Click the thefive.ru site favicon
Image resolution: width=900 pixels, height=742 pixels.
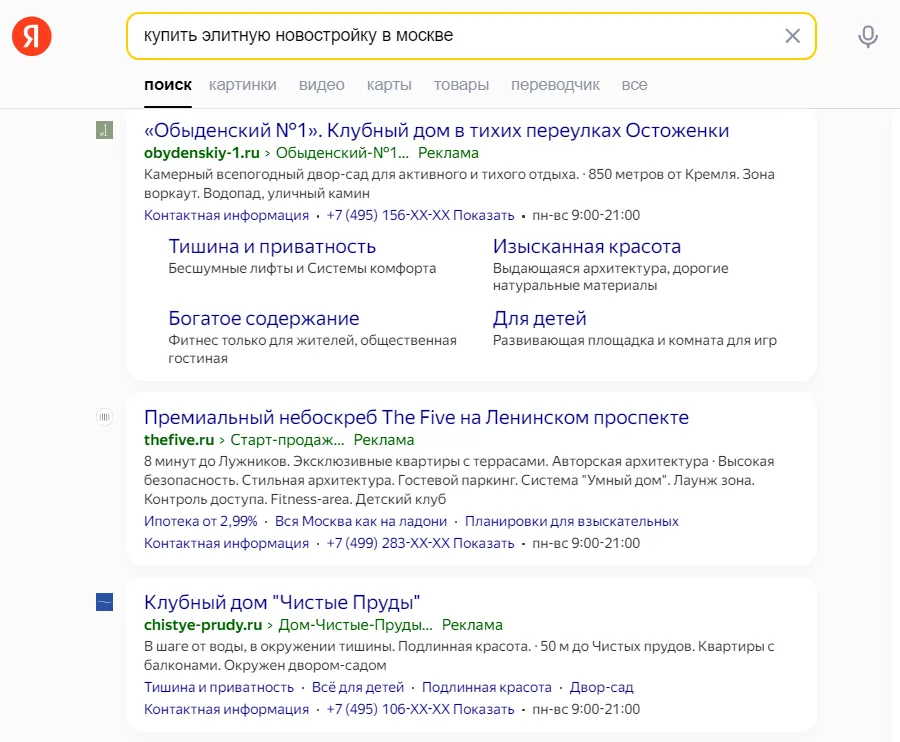pyautogui.click(x=104, y=417)
